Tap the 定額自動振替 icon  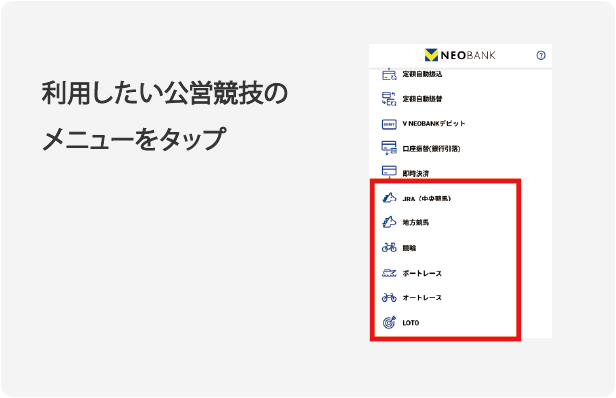point(389,99)
